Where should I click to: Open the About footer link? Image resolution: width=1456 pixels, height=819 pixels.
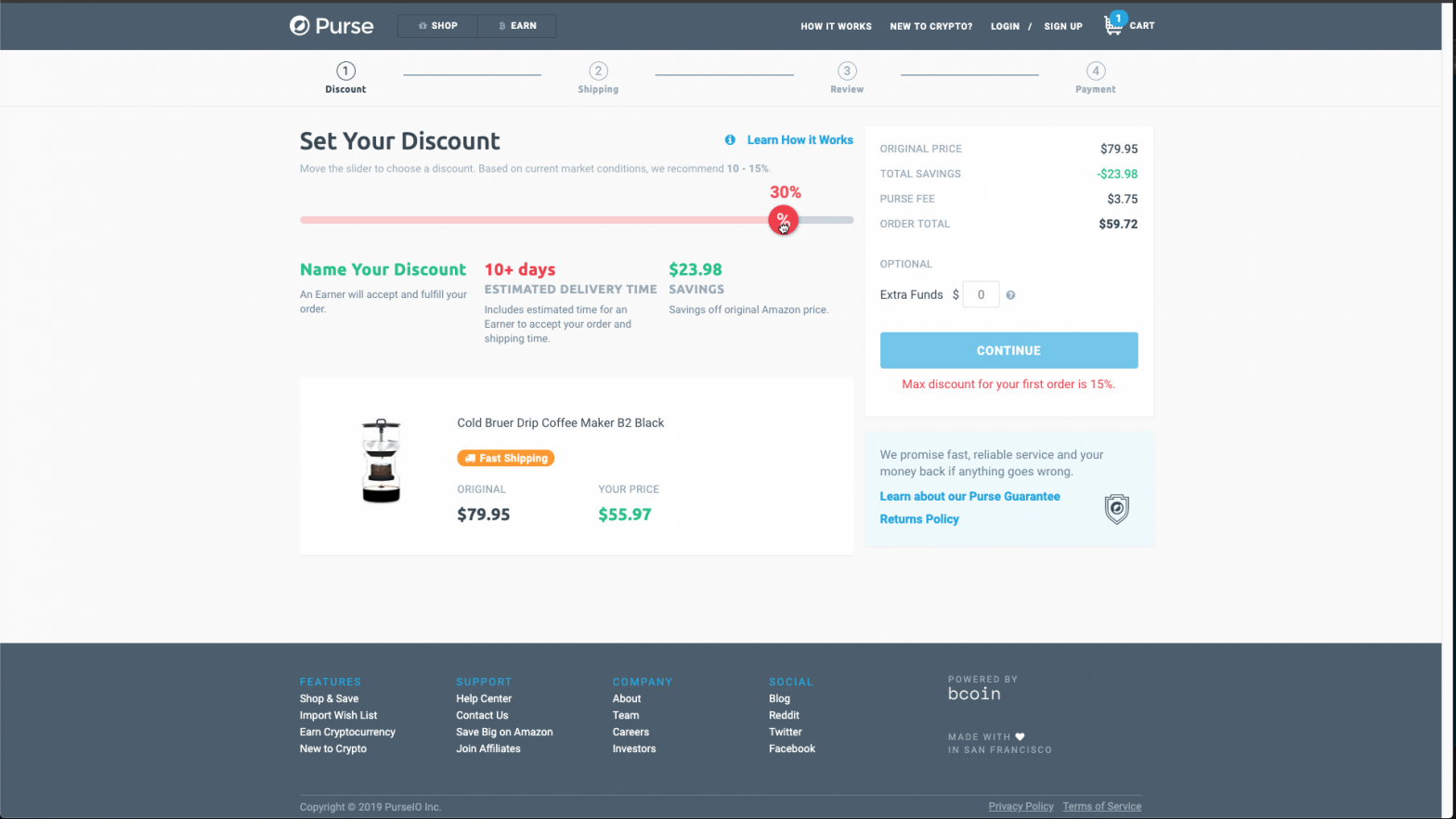[627, 699]
